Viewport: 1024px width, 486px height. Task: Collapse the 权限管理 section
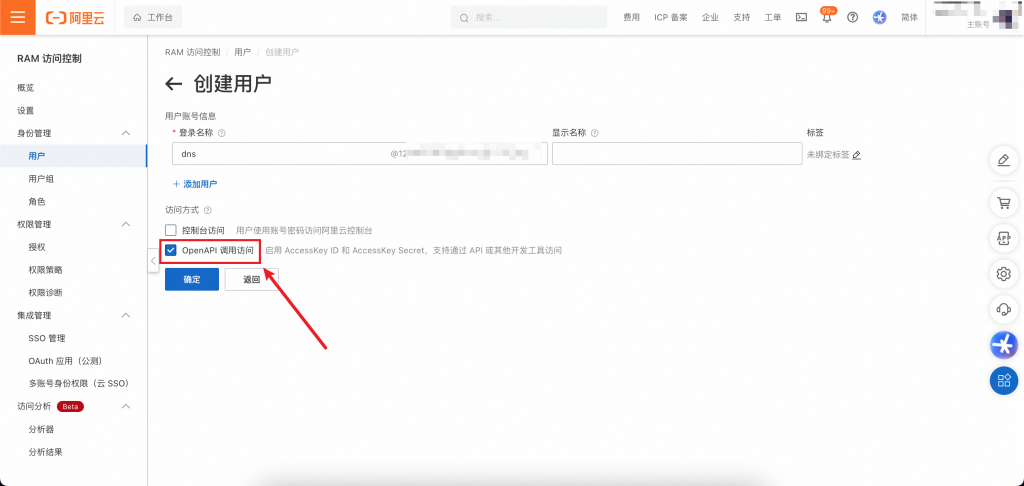pos(126,224)
